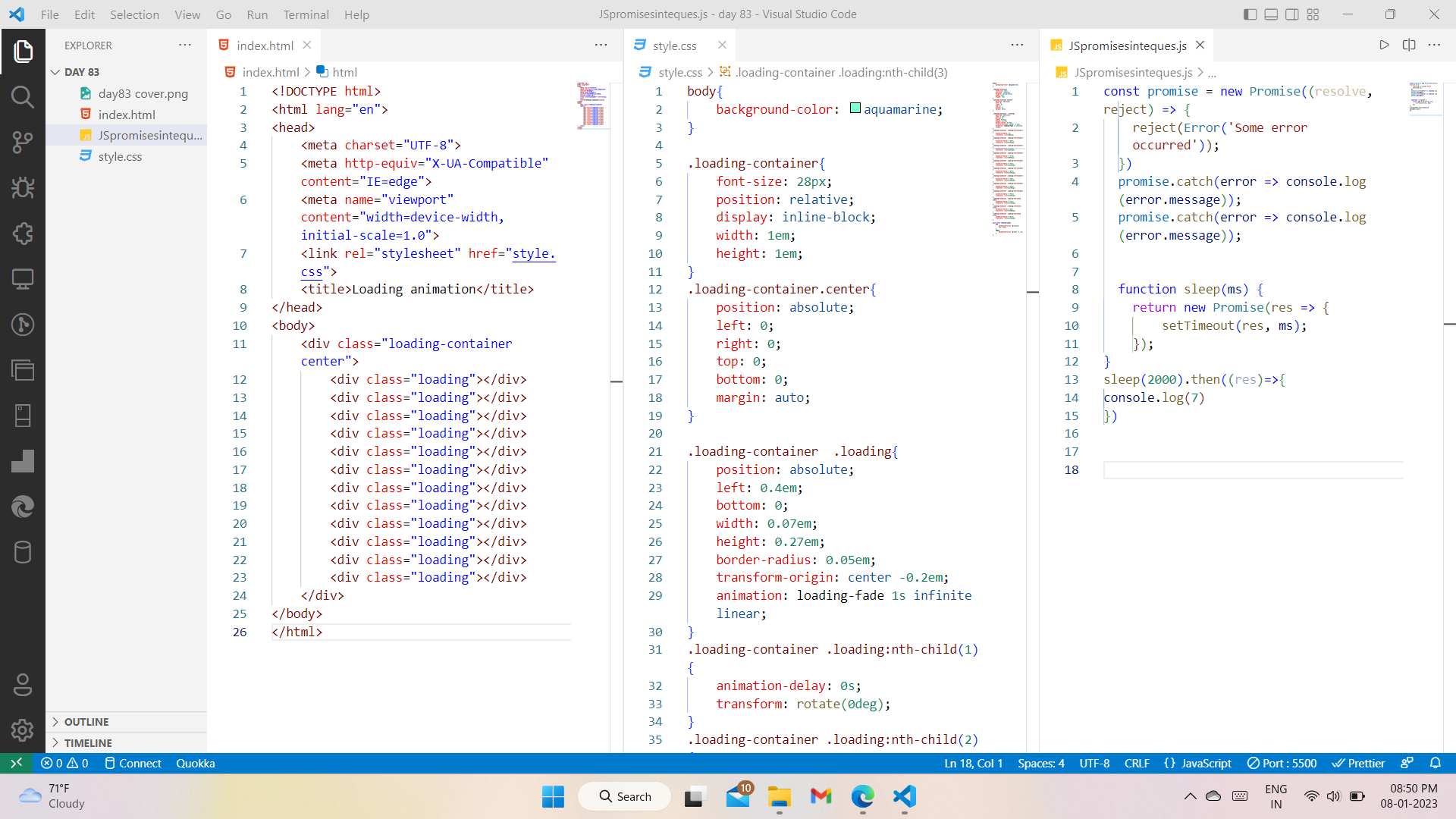The height and width of the screenshot is (819, 1456).
Task: Open Run and Debug view
Action: tap(23, 188)
